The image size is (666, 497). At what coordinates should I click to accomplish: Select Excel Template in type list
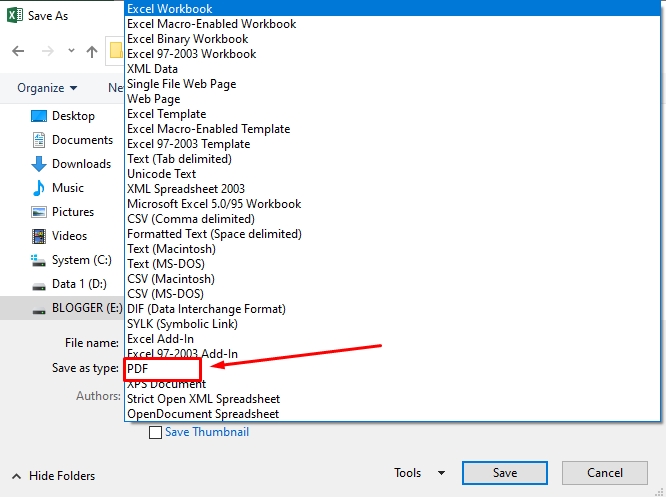[392, 114]
